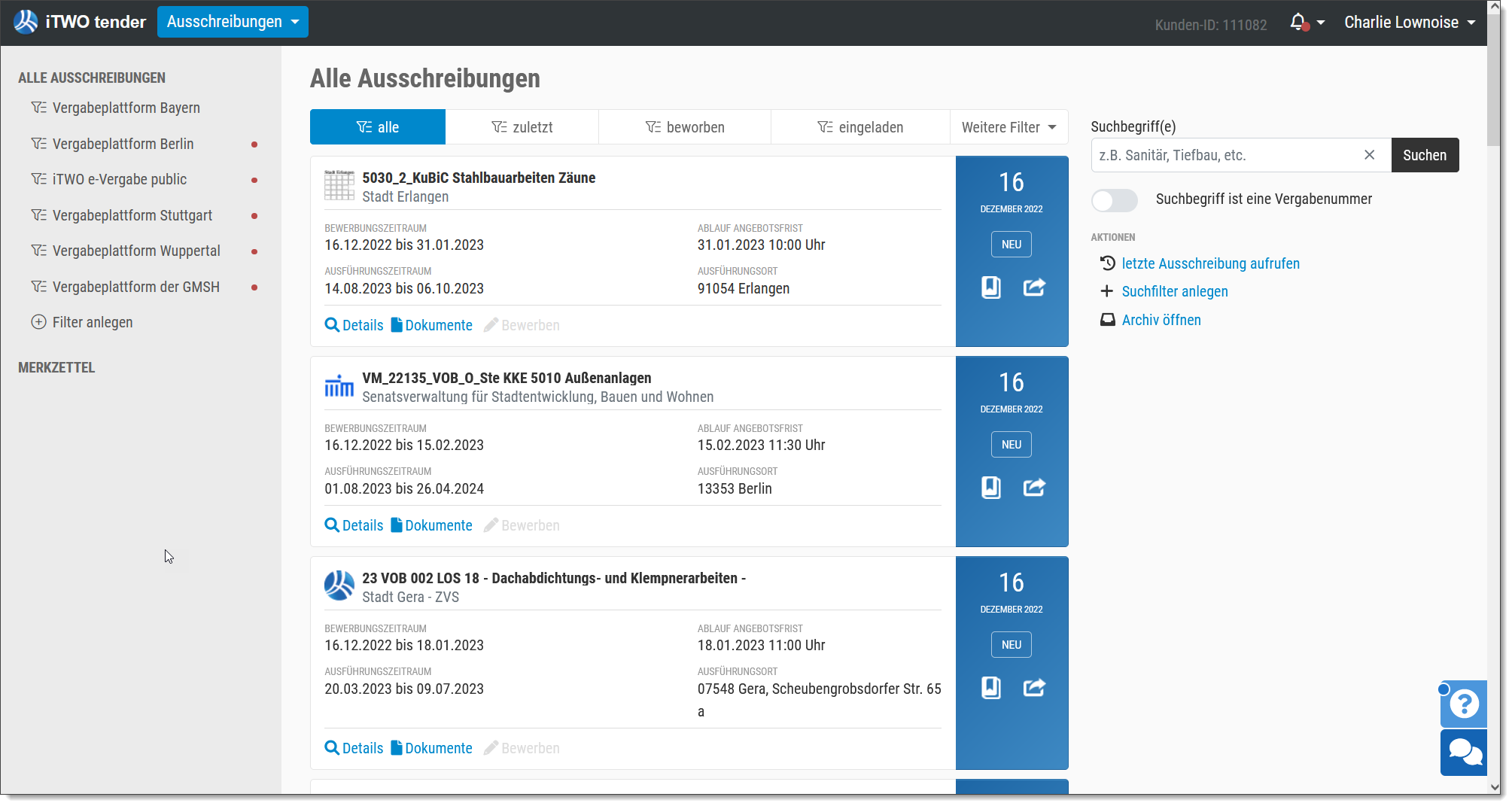Click the Suchen button

click(1425, 155)
